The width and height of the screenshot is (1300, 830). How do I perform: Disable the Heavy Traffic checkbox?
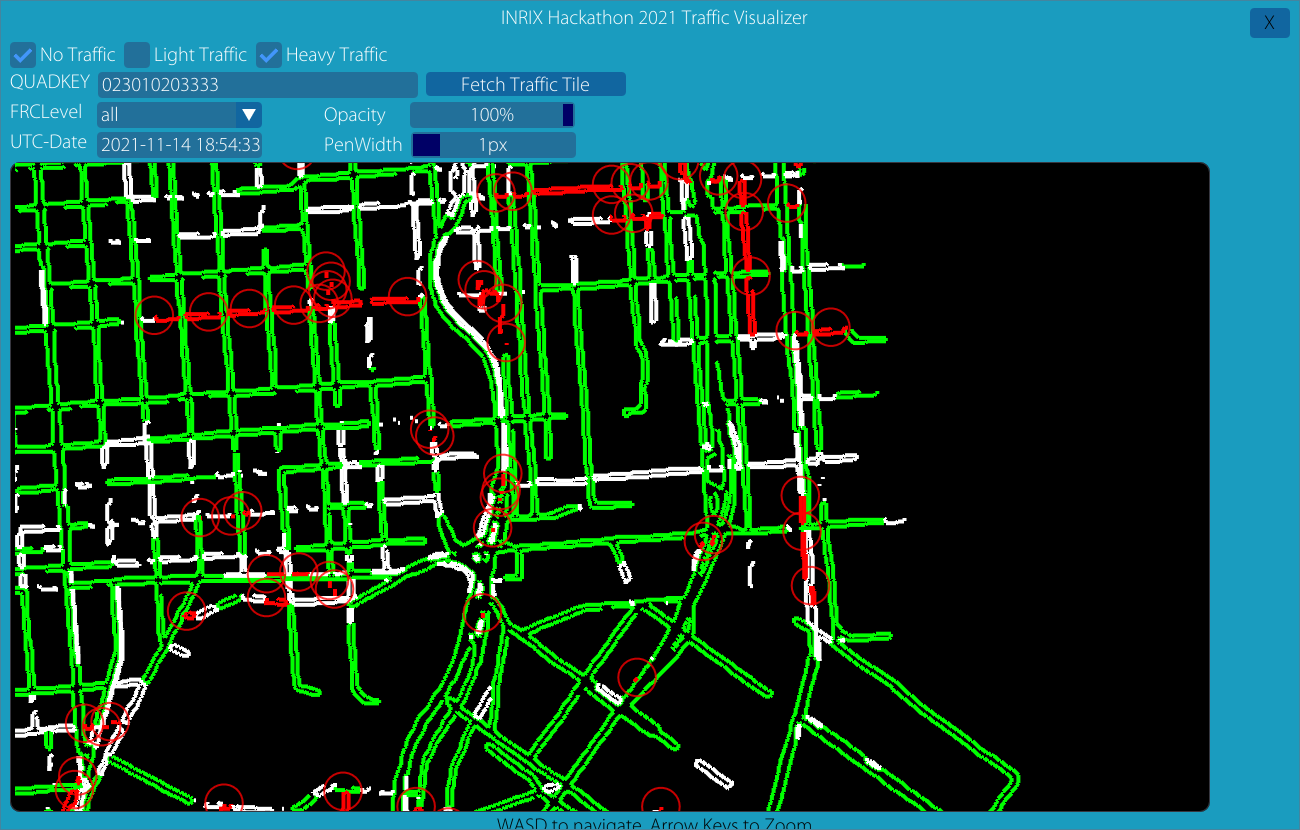(269, 55)
